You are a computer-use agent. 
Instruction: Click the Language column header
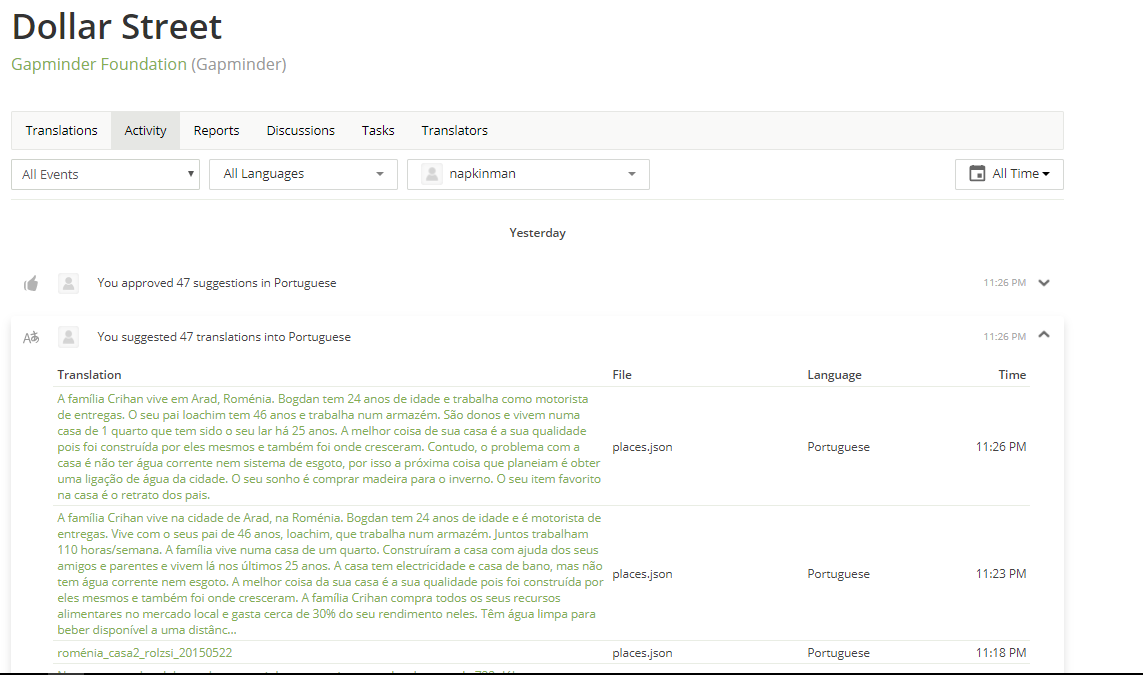coord(834,375)
